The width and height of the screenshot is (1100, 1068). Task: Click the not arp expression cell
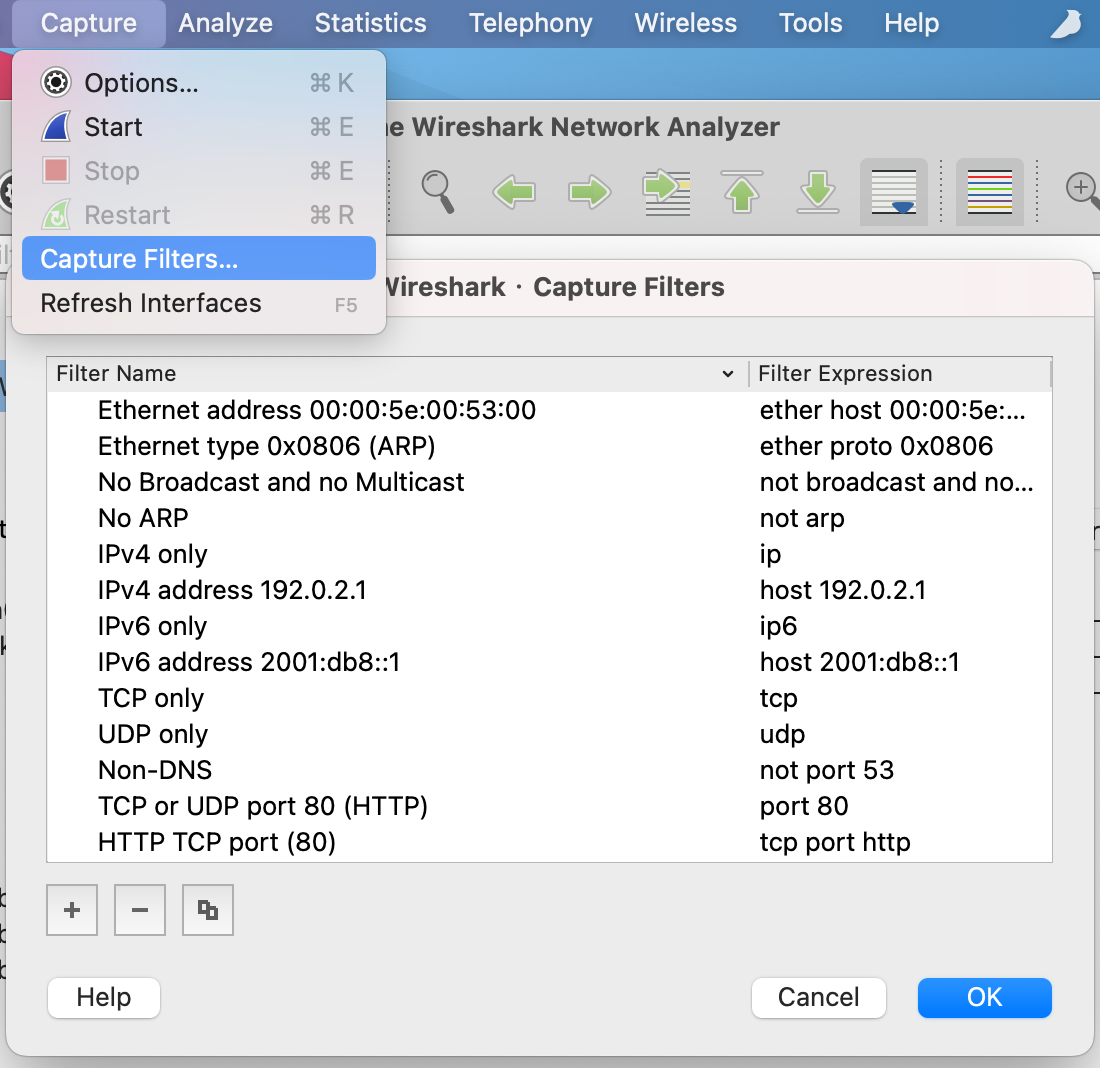[802, 518]
